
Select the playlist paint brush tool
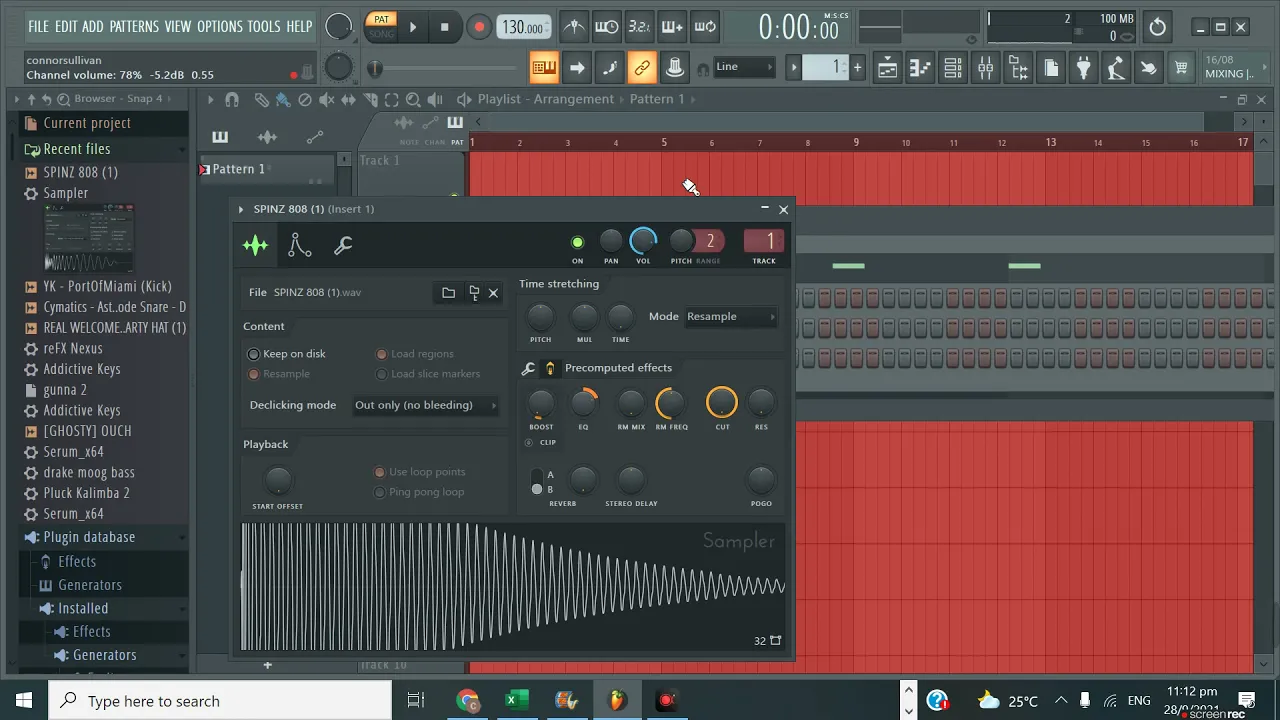click(283, 99)
